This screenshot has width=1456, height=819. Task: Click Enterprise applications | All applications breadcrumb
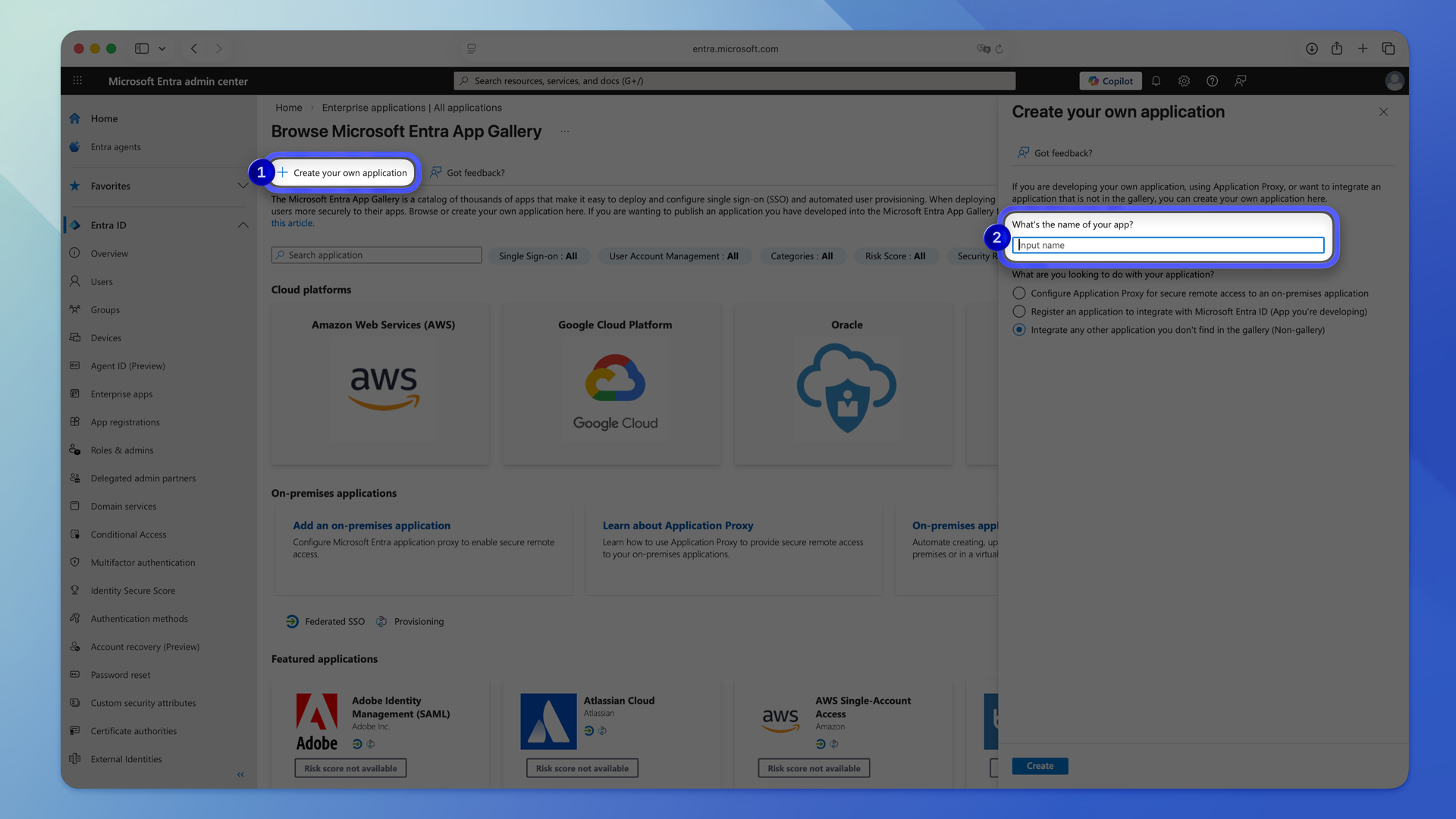(412, 108)
